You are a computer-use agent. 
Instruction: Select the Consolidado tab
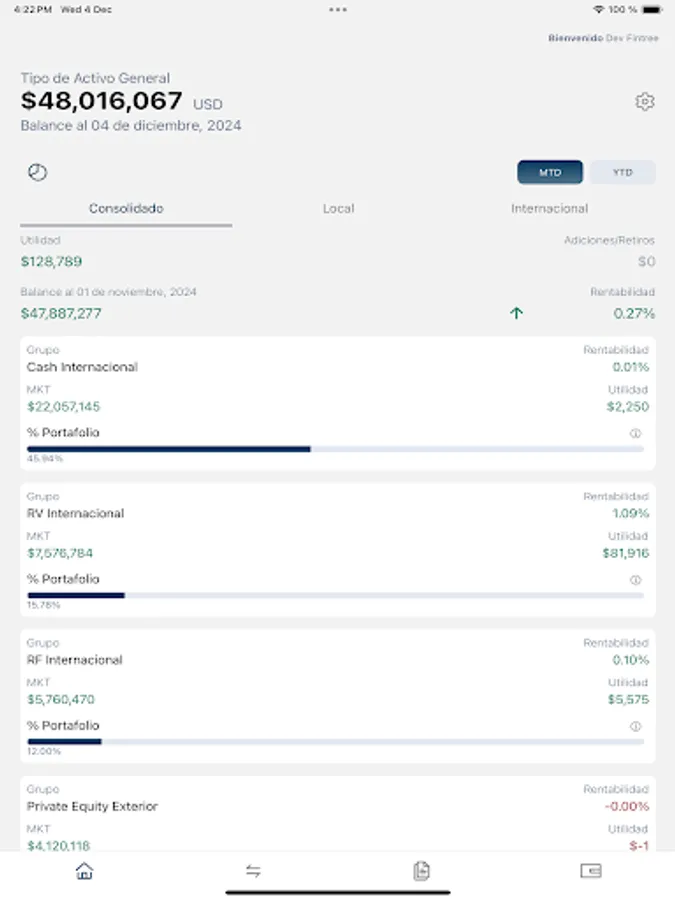point(125,209)
